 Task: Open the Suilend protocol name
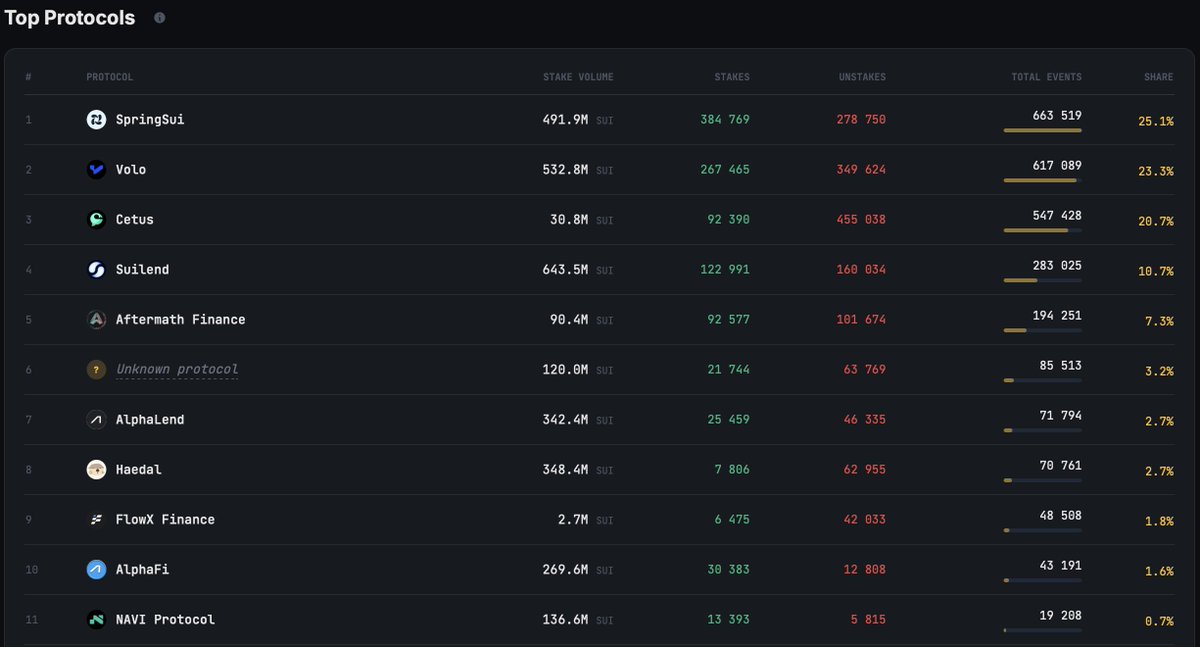tap(142, 270)
